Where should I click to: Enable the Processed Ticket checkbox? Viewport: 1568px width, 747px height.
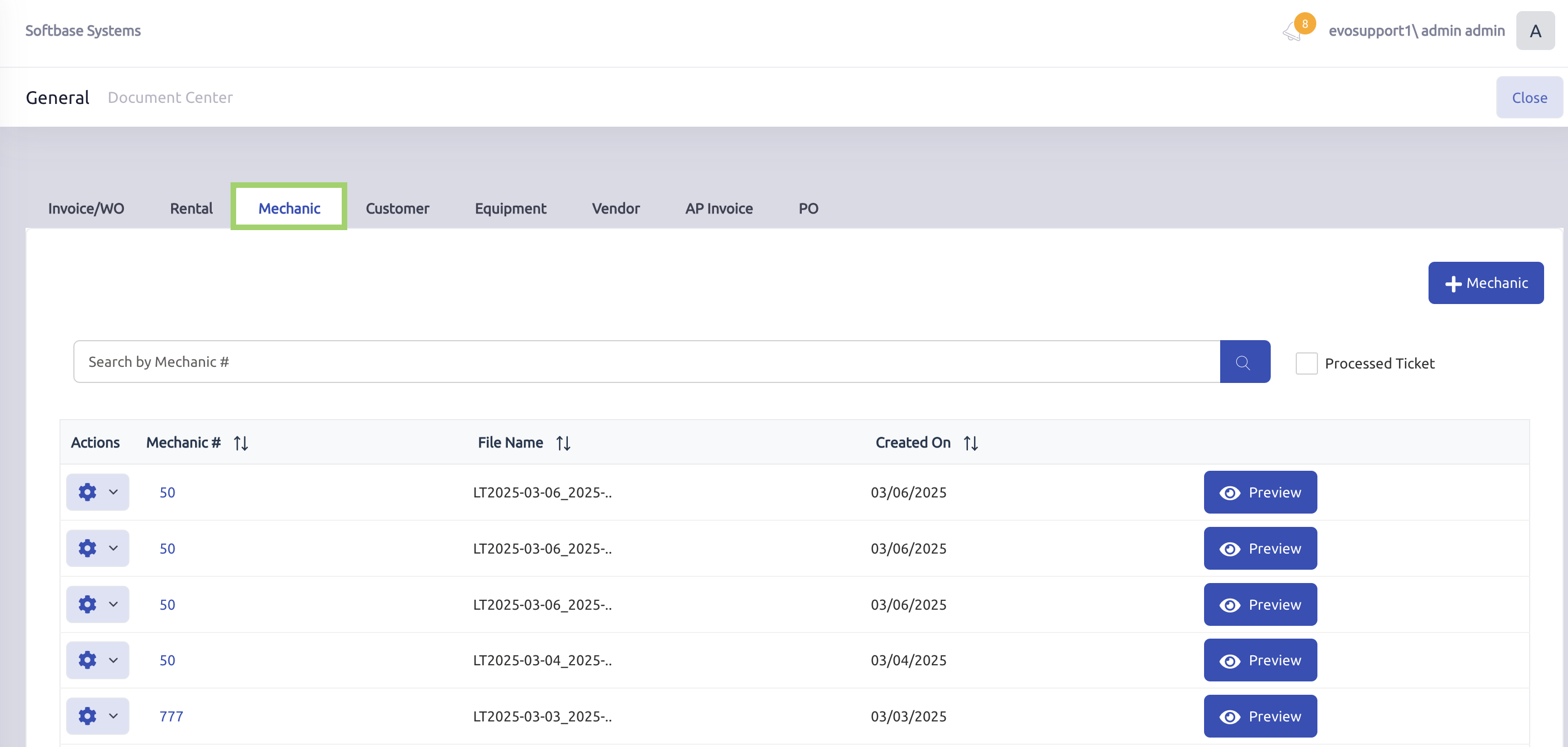tap(1306, 363)
